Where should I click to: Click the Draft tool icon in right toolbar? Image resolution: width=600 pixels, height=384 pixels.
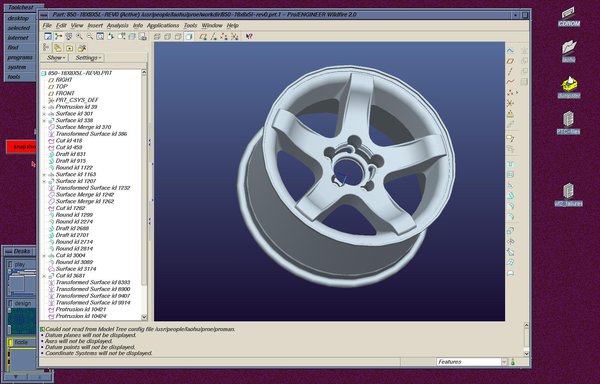[x=510, y=195]
